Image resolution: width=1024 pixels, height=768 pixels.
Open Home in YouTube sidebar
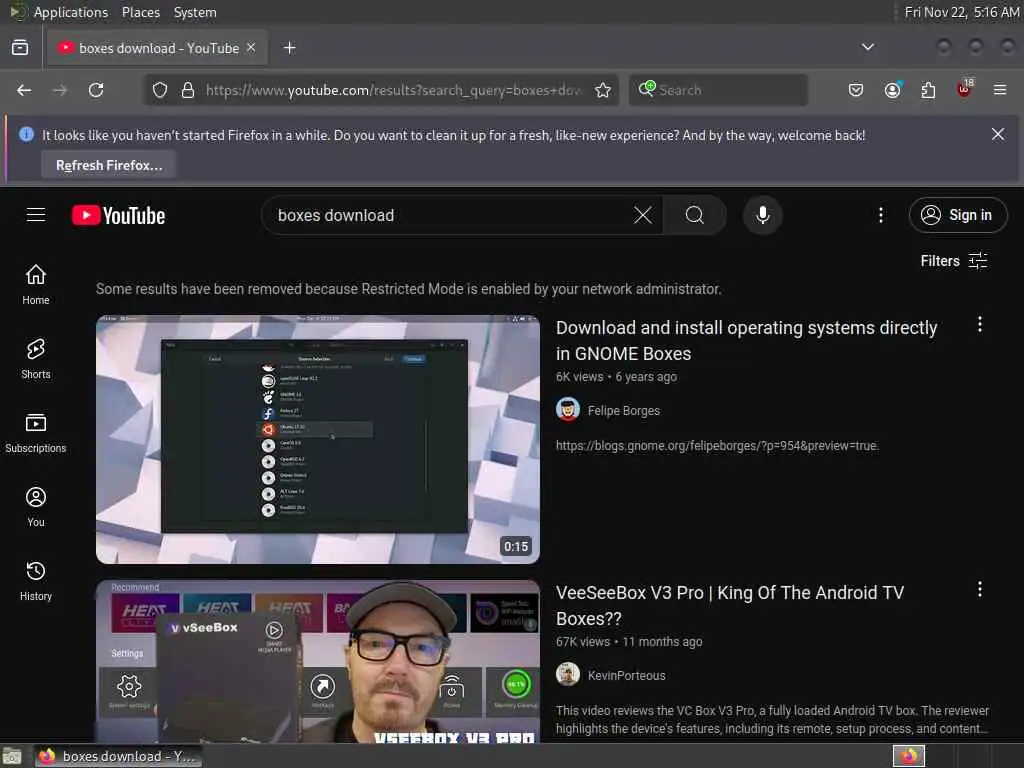coord(36,285)
